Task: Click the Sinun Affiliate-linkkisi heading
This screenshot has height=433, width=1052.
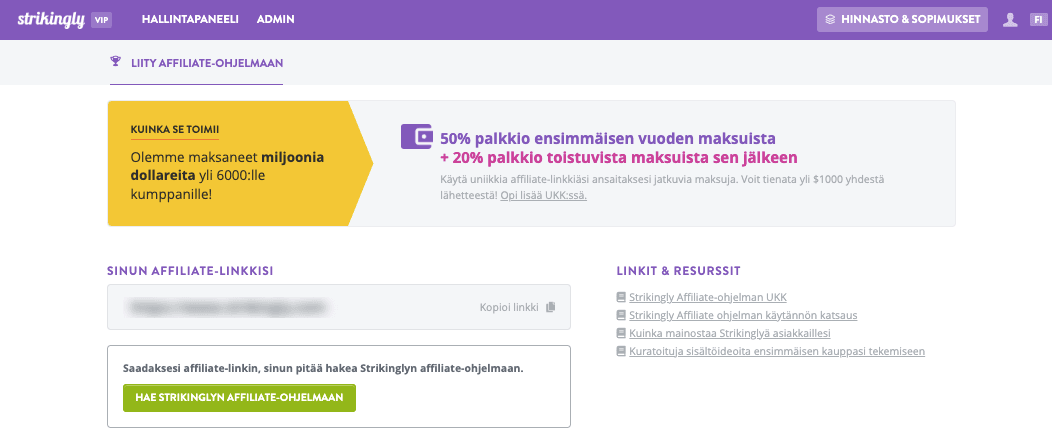Action: (x=190, y=271)
